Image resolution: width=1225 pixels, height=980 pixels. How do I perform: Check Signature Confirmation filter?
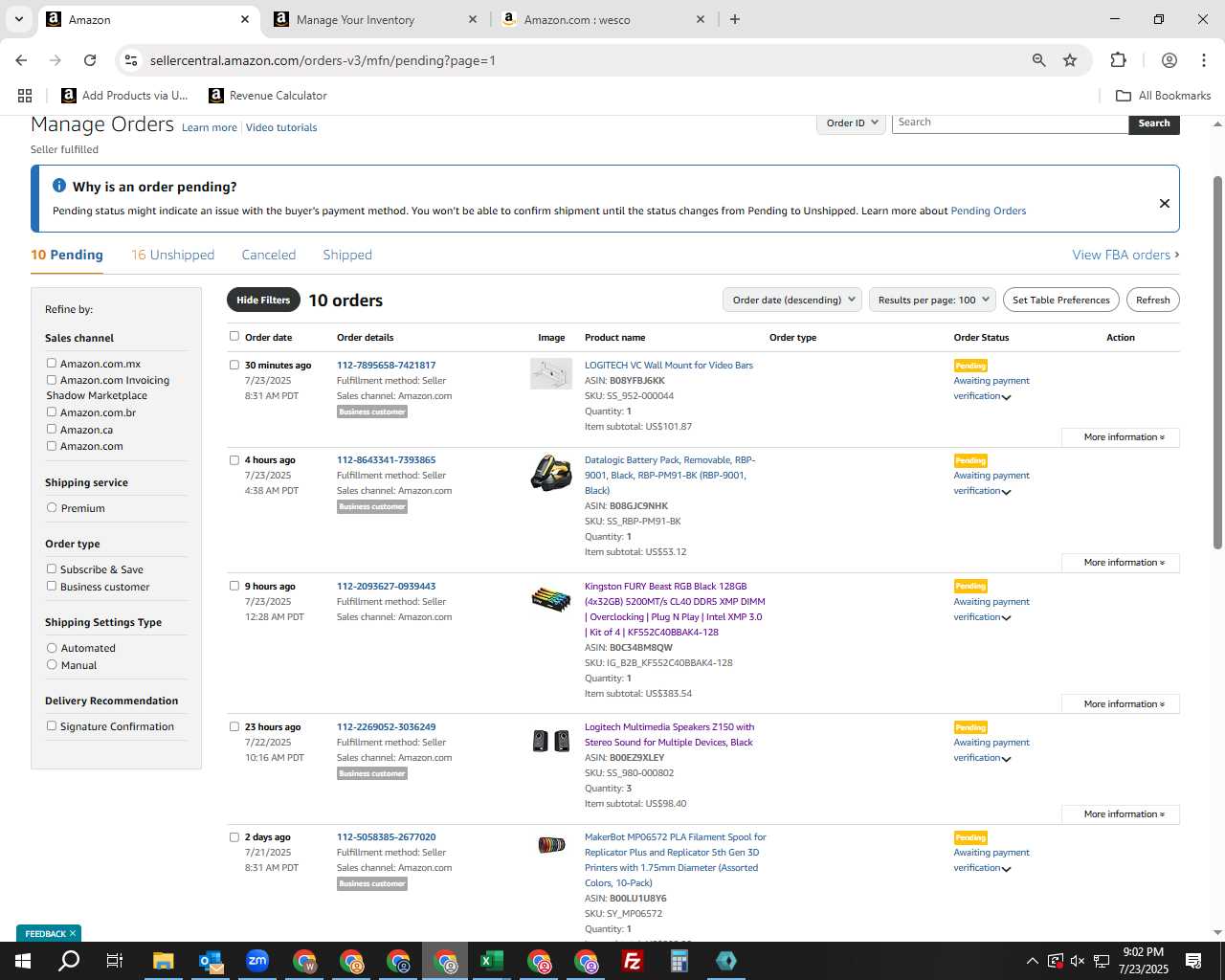pyautogui.click(x=52, y=725)
